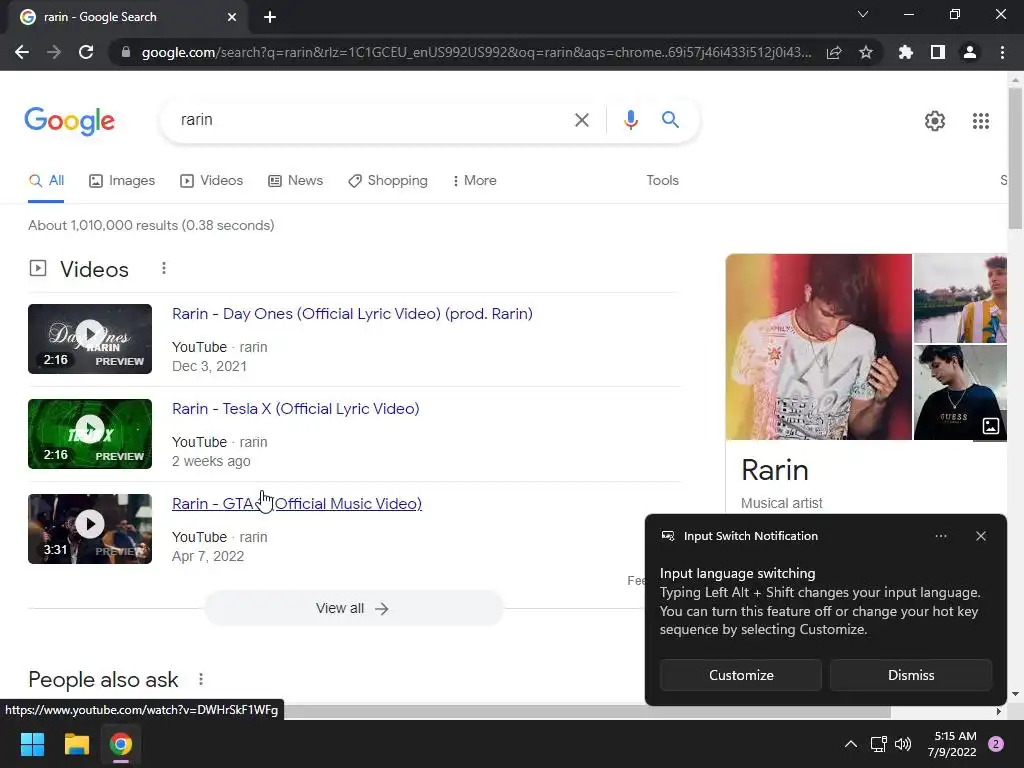Click inside the rarin search field

[x=366, y=120]
